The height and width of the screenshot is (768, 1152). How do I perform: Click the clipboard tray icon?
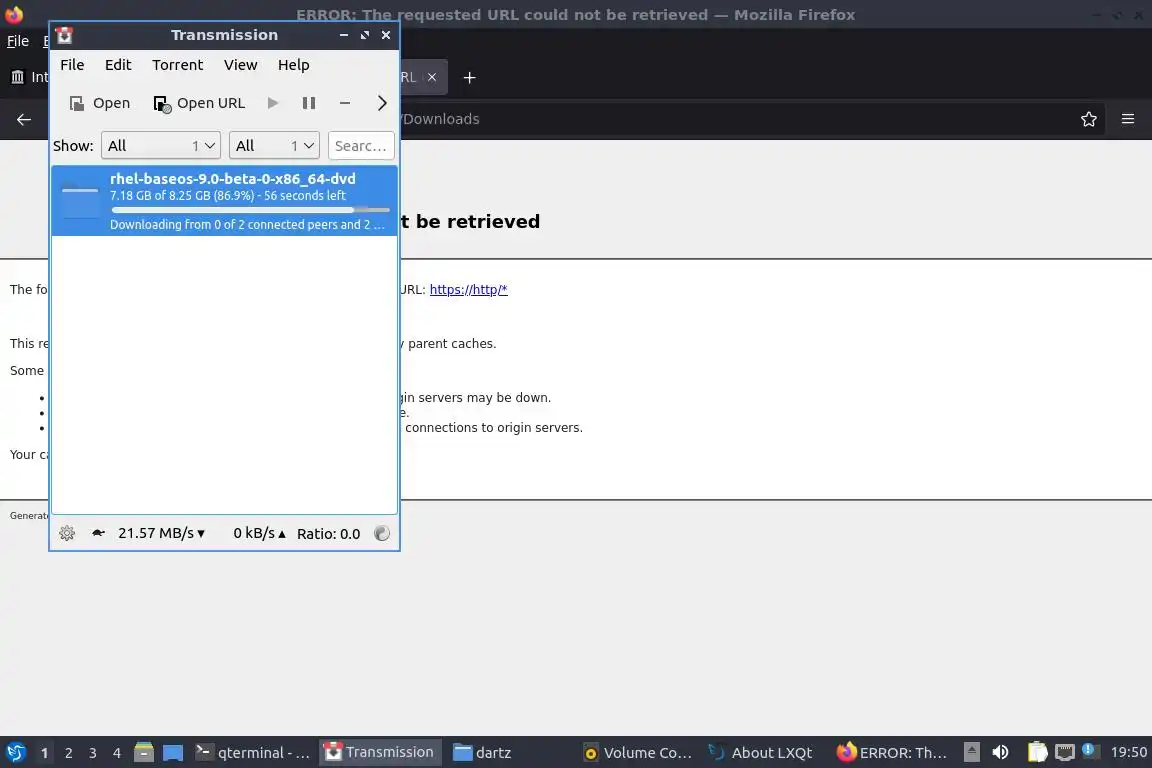pyautogui.click(x=1037, y=752)
